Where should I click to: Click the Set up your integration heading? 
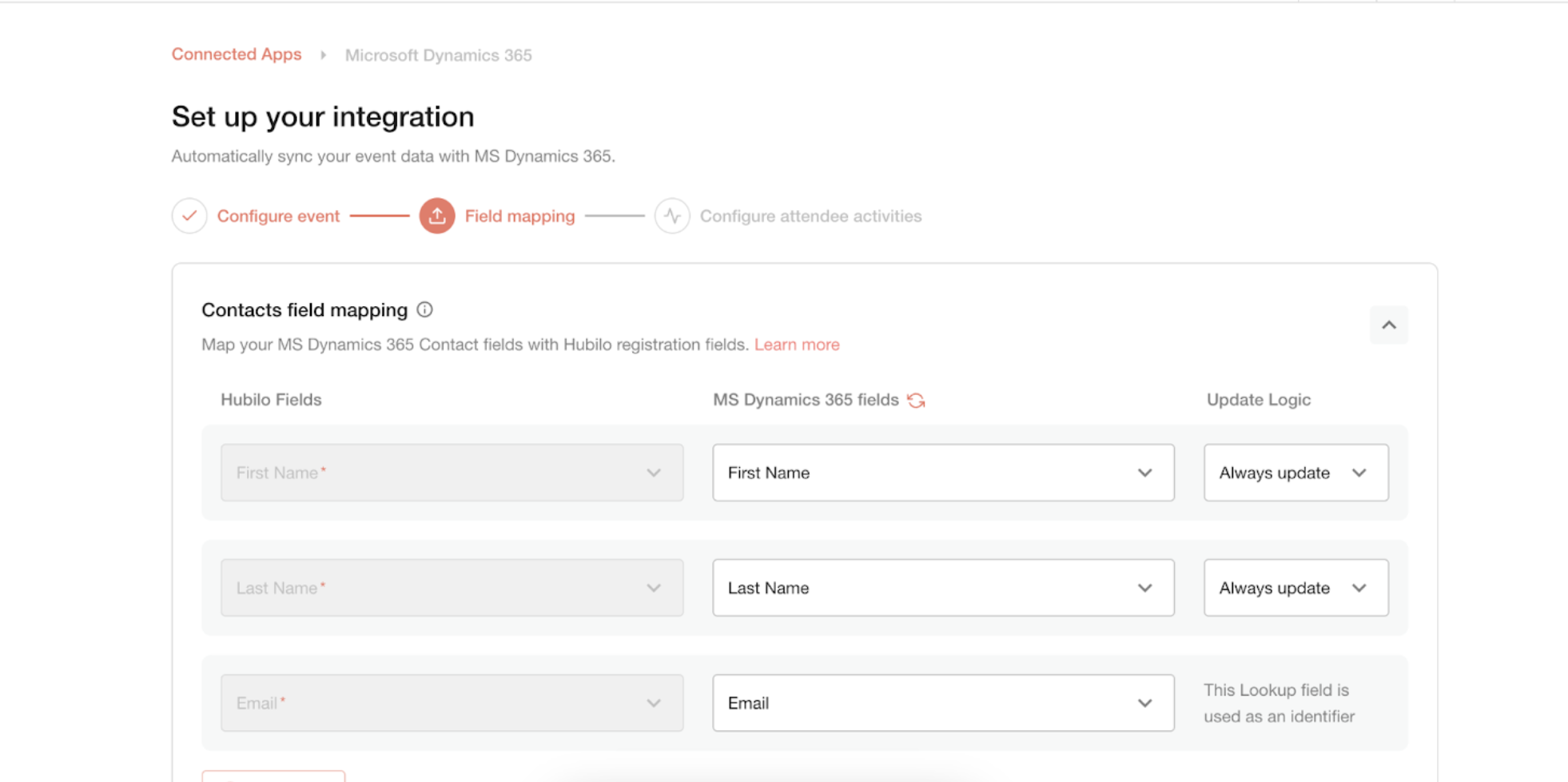(323, 117)
